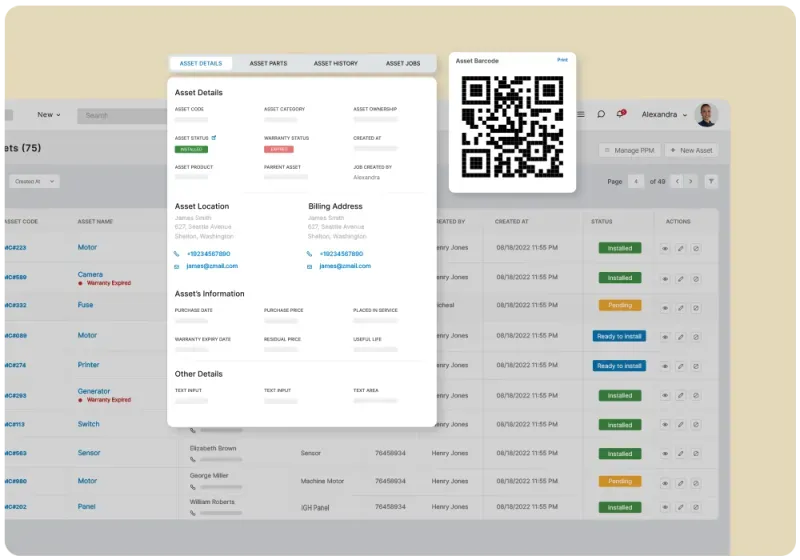Edit the Sensor asset with pencil icon

[680, 453]
